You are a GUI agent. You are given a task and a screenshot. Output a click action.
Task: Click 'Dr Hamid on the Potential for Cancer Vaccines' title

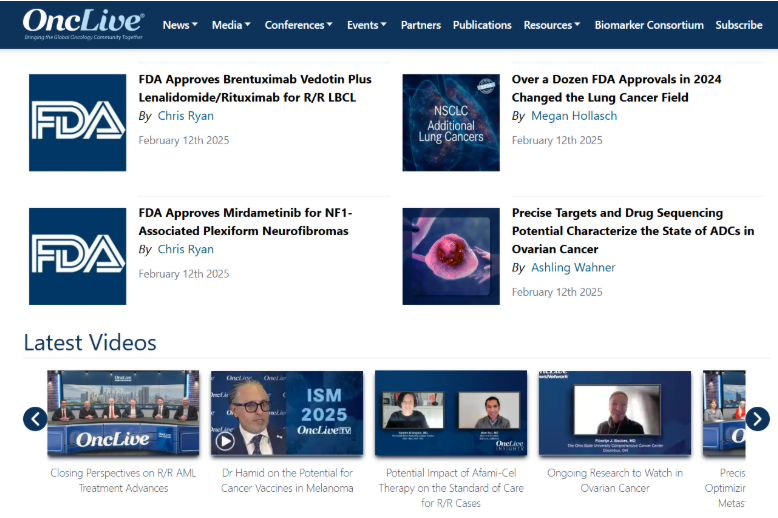(287, 480)
